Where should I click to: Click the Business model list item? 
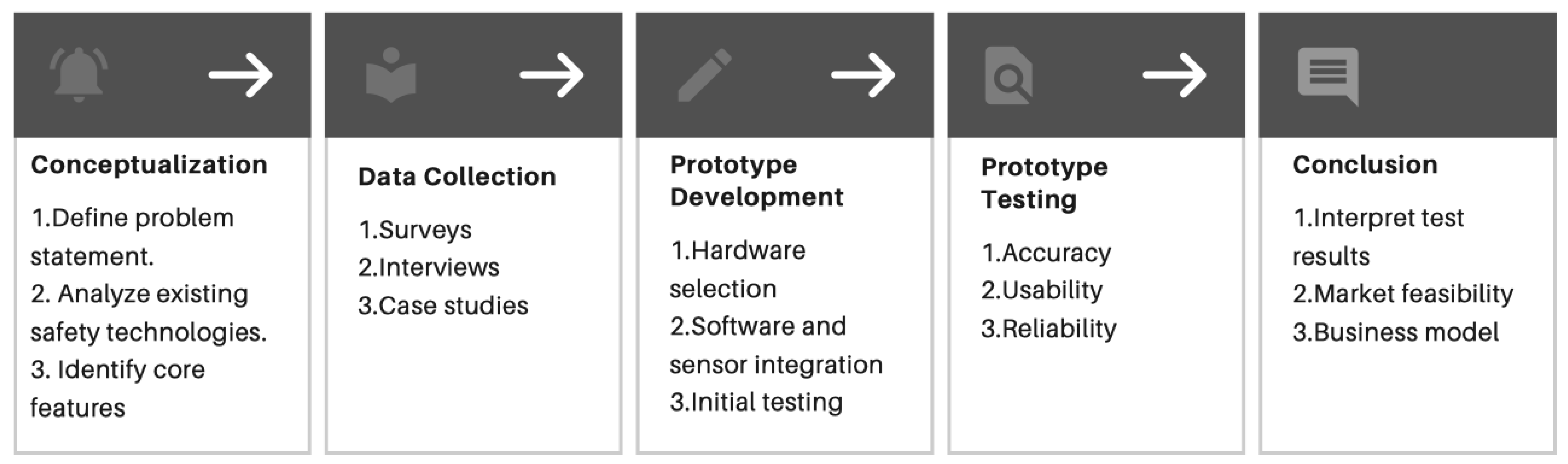[1396, 332]
